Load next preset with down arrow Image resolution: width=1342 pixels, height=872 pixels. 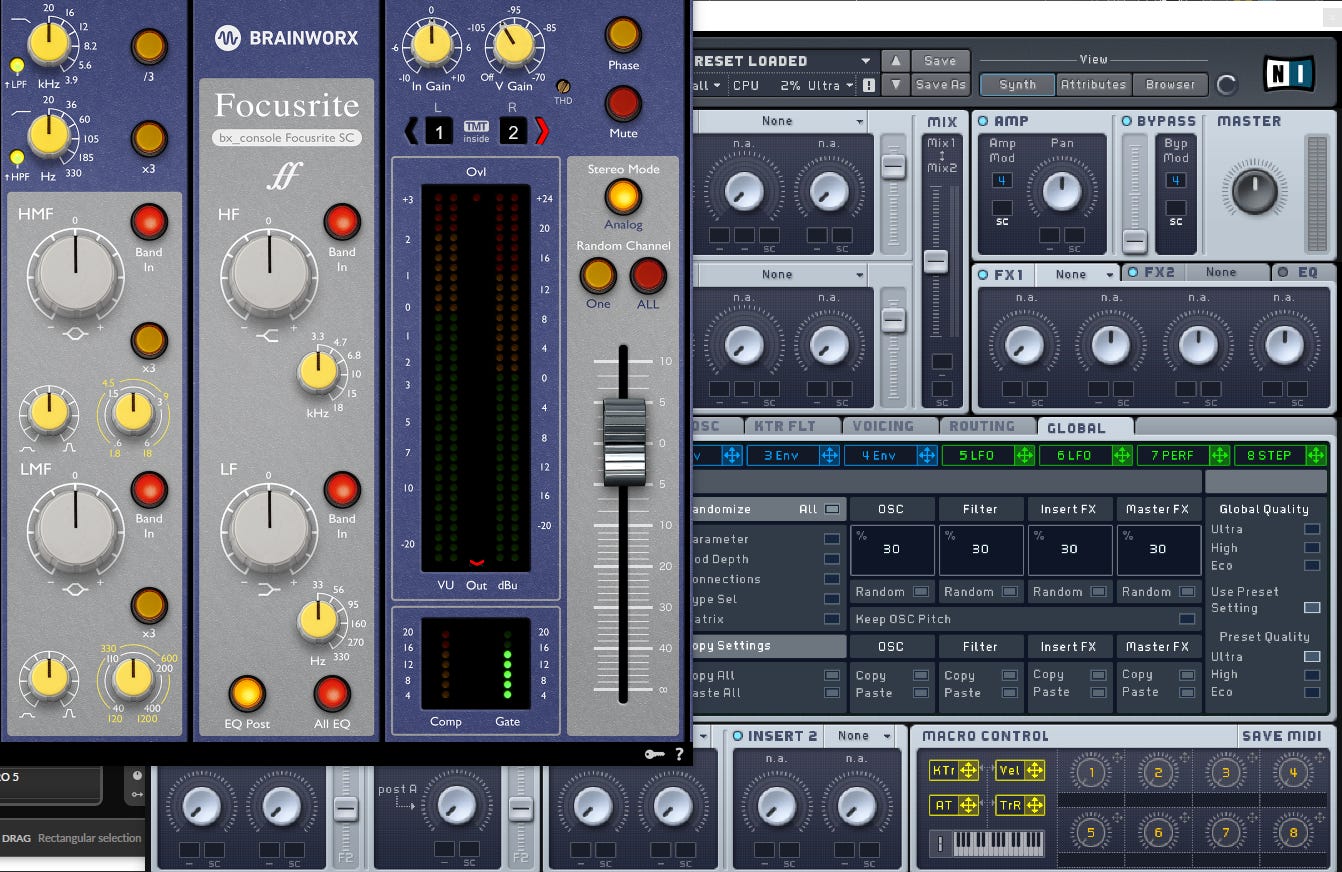click(x=896, y=85)
